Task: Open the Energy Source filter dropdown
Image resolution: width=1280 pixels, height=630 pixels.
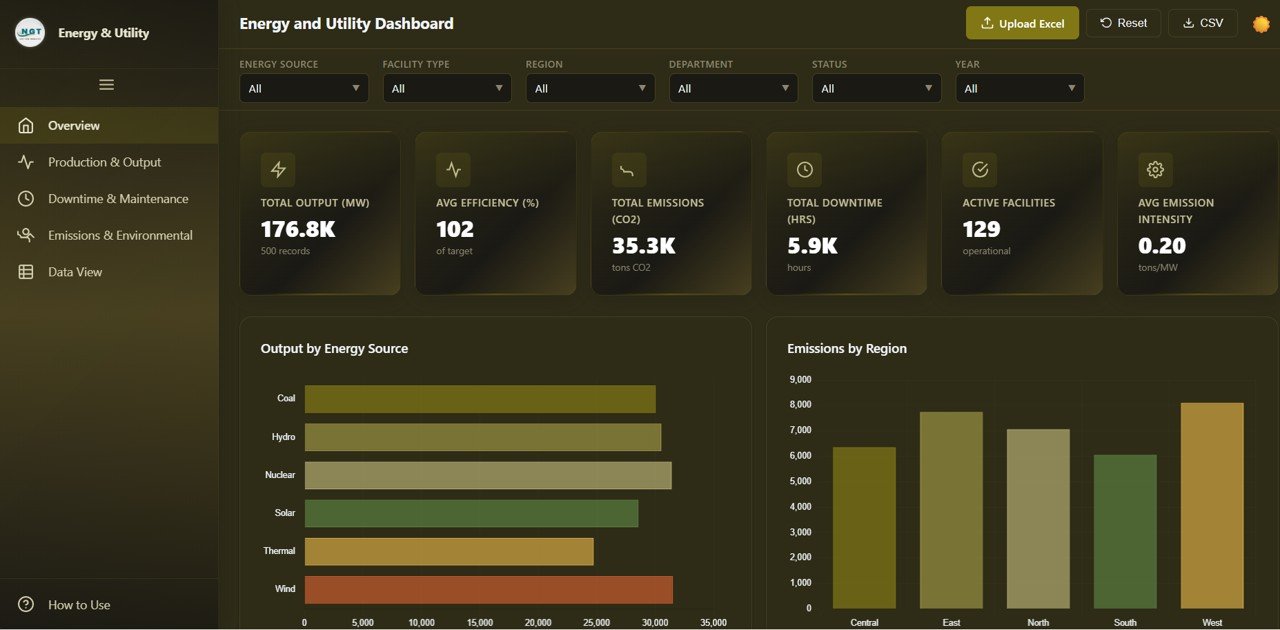Action: (x=303, y=88)
